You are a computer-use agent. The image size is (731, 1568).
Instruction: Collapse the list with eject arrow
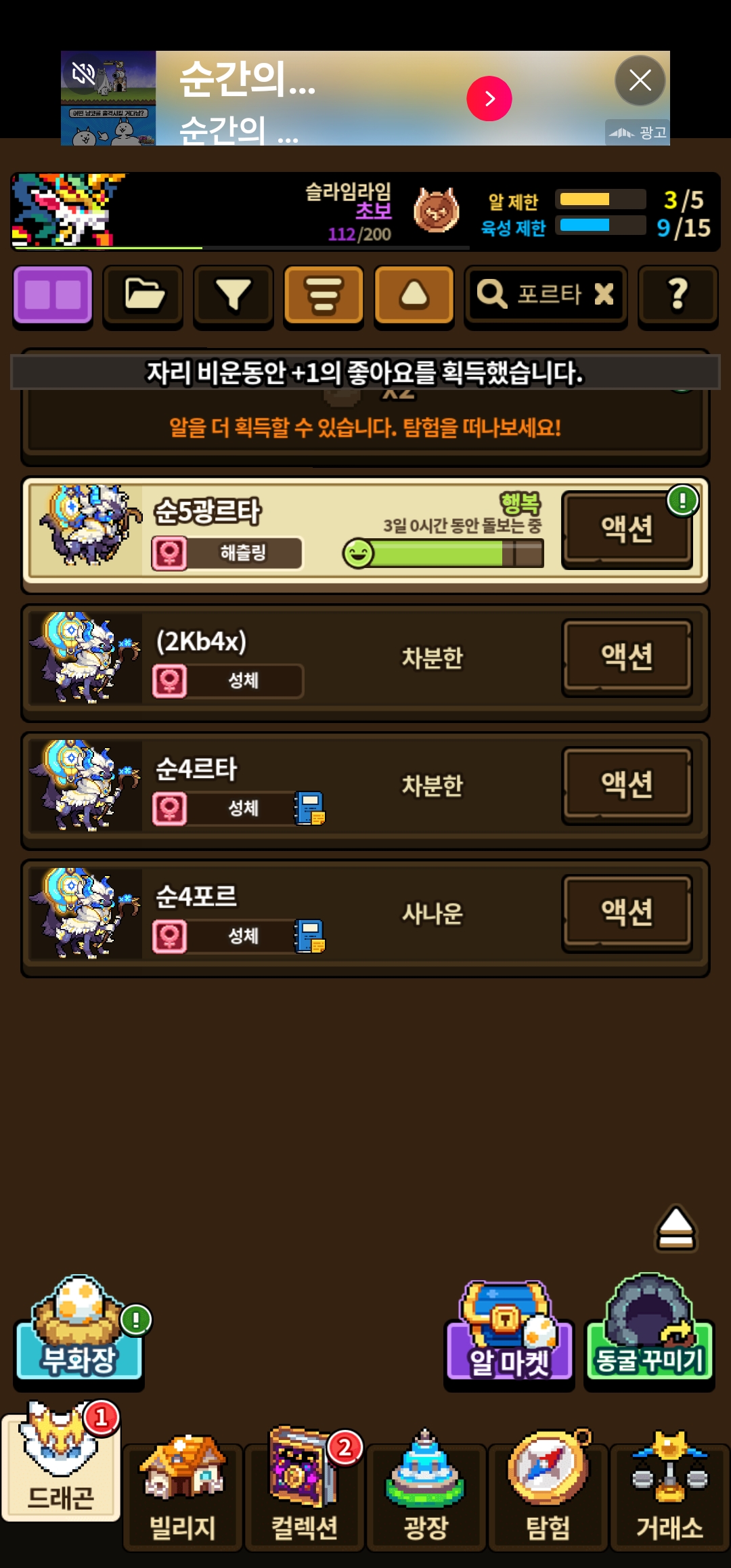click(x=675, y=1228)
